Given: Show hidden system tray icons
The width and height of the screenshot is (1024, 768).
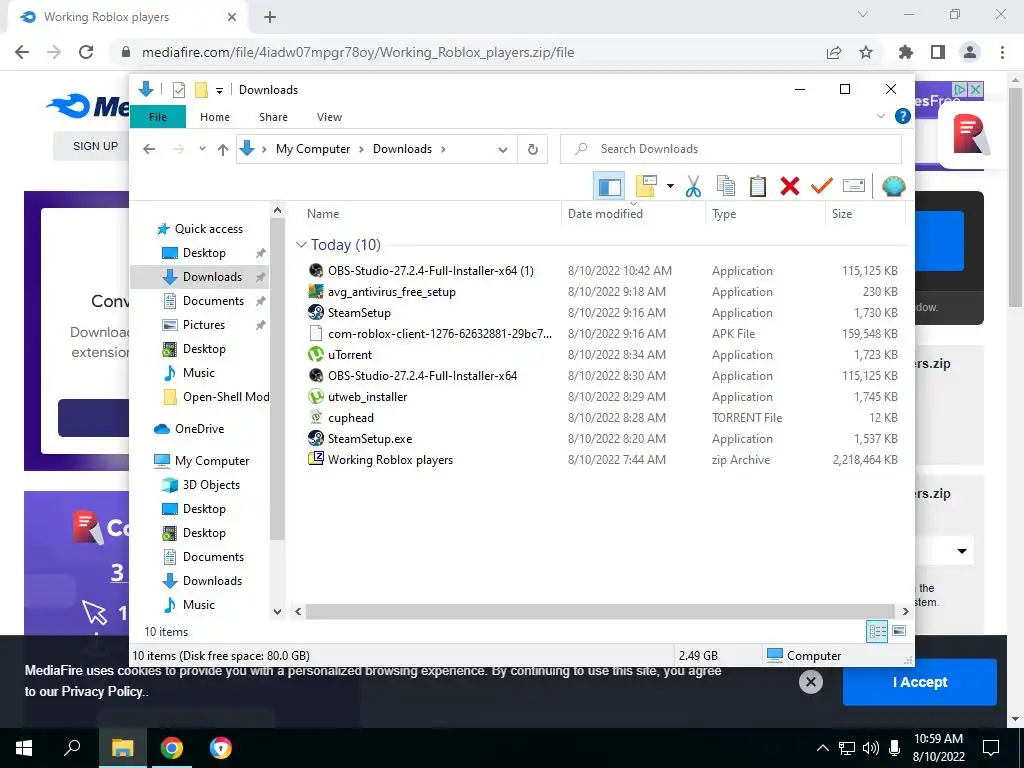Looking at the screenshot, I should pyautogui.click(x=823, y=748).
